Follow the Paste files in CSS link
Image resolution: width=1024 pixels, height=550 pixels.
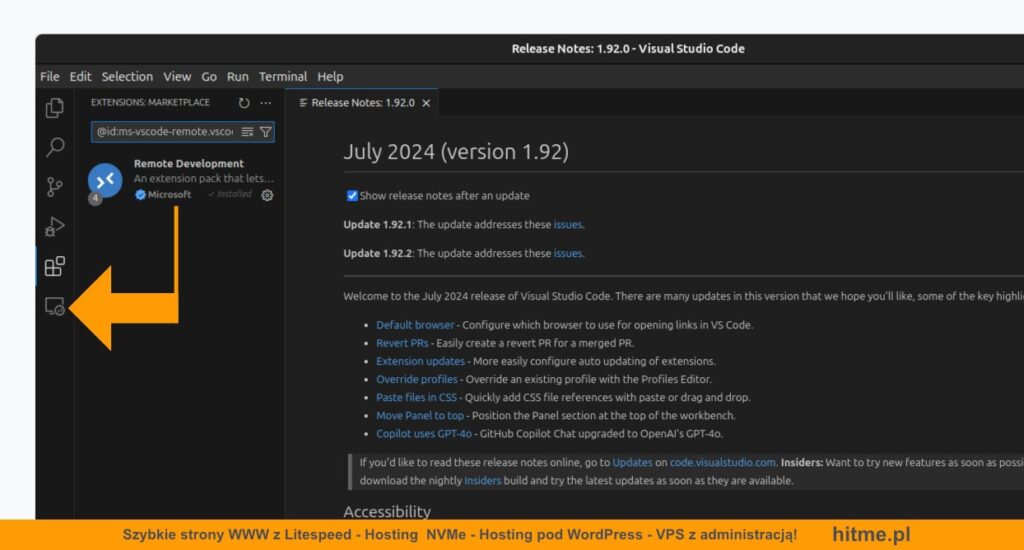(x=417, y=397)
